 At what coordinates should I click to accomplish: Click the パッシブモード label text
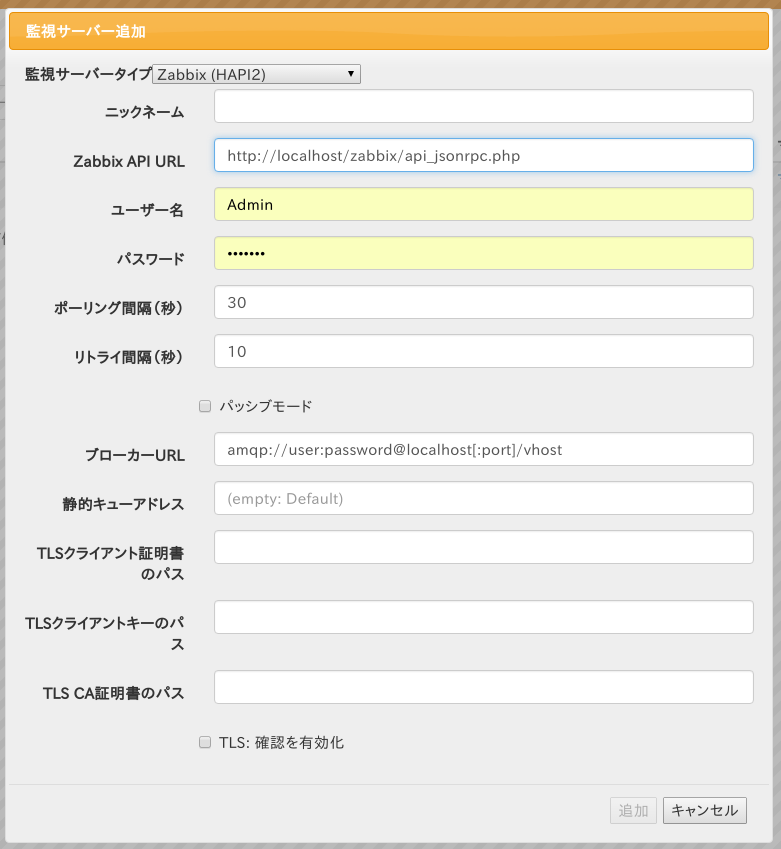pyautogui.click(x=265, y=406)
